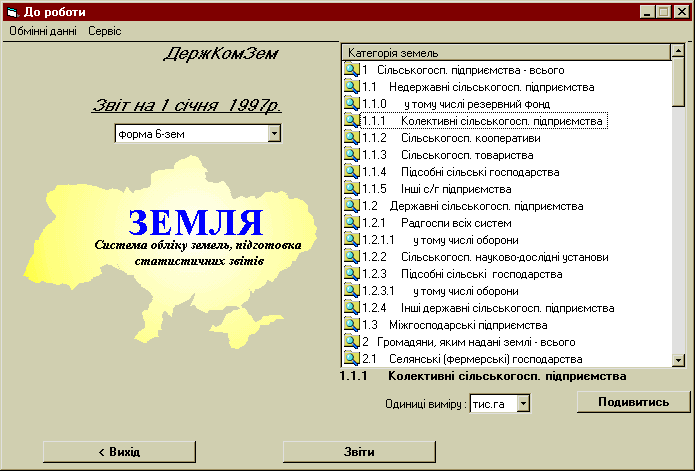The height and width of the screenshot is (471, 695).
Task: Close the До роботи window
Action: 681,12
